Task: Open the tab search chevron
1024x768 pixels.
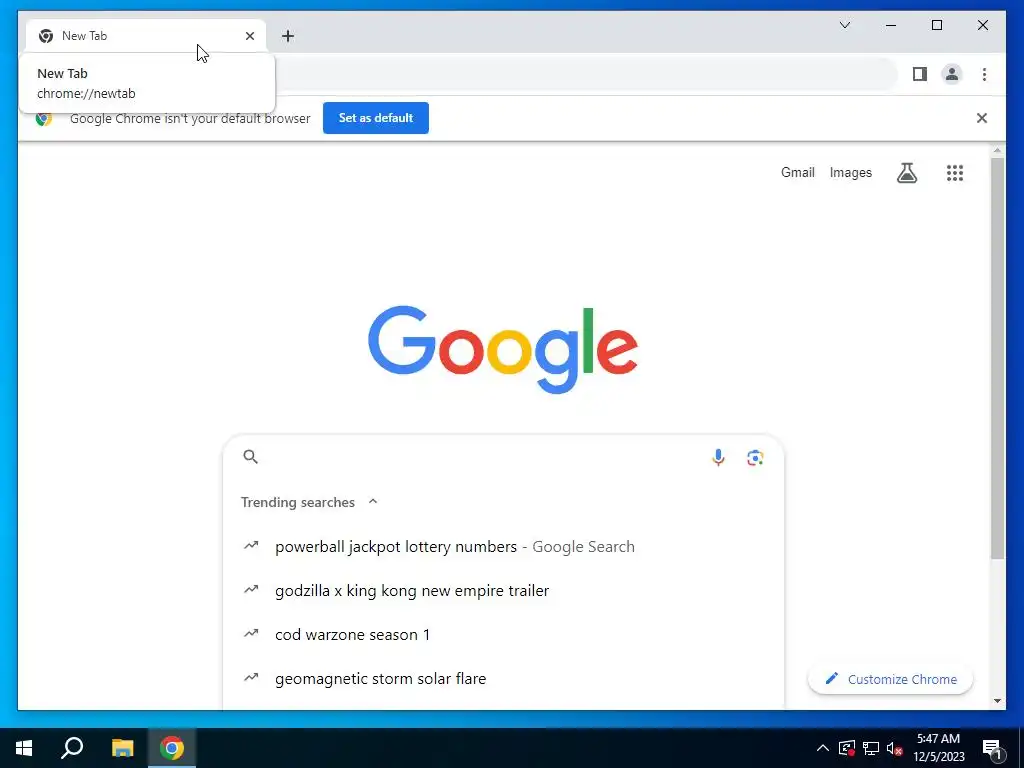Action: [x=844, y=25]
